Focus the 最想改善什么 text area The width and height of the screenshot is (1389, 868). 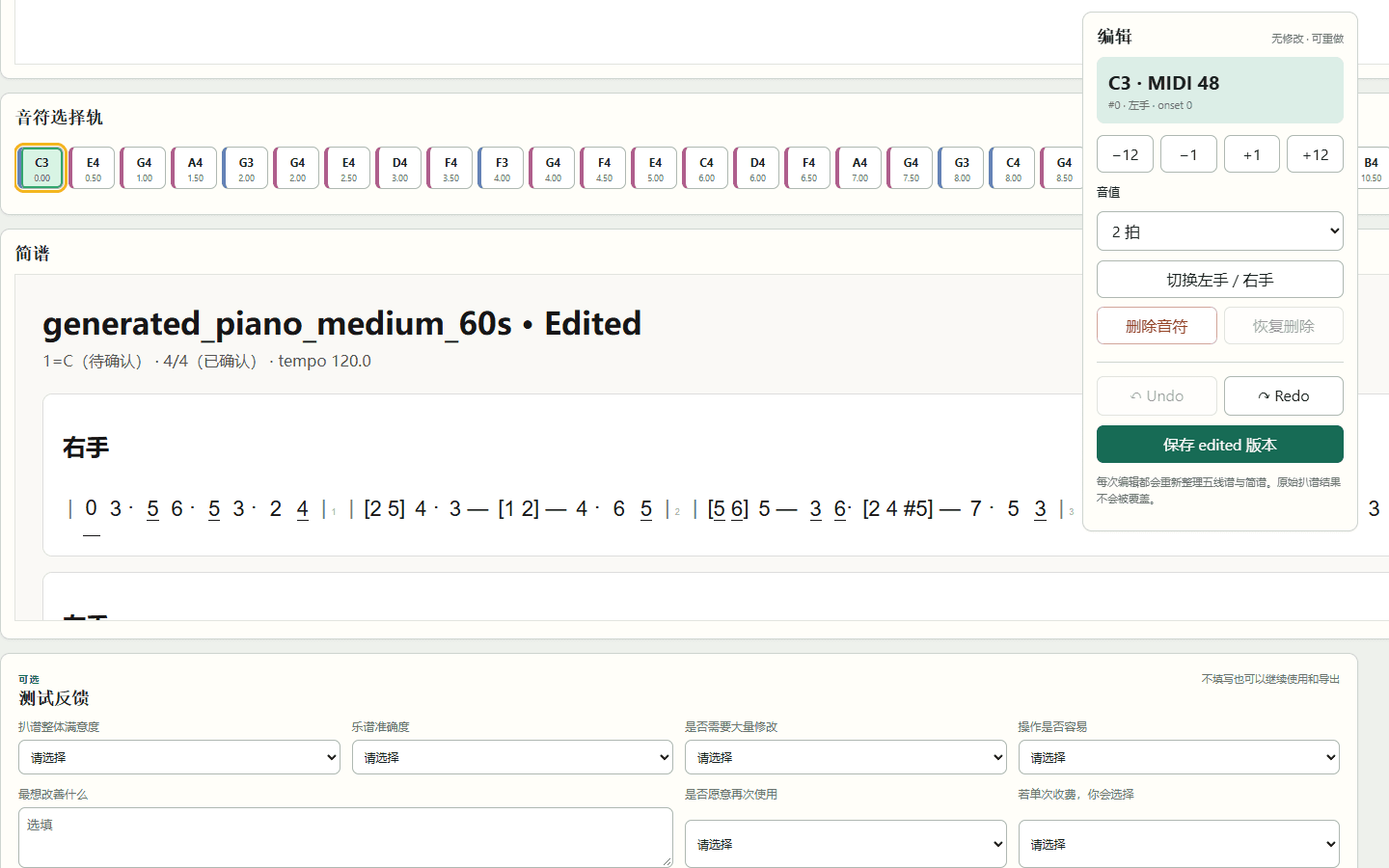pyautogui.click(x=345, y=837)
